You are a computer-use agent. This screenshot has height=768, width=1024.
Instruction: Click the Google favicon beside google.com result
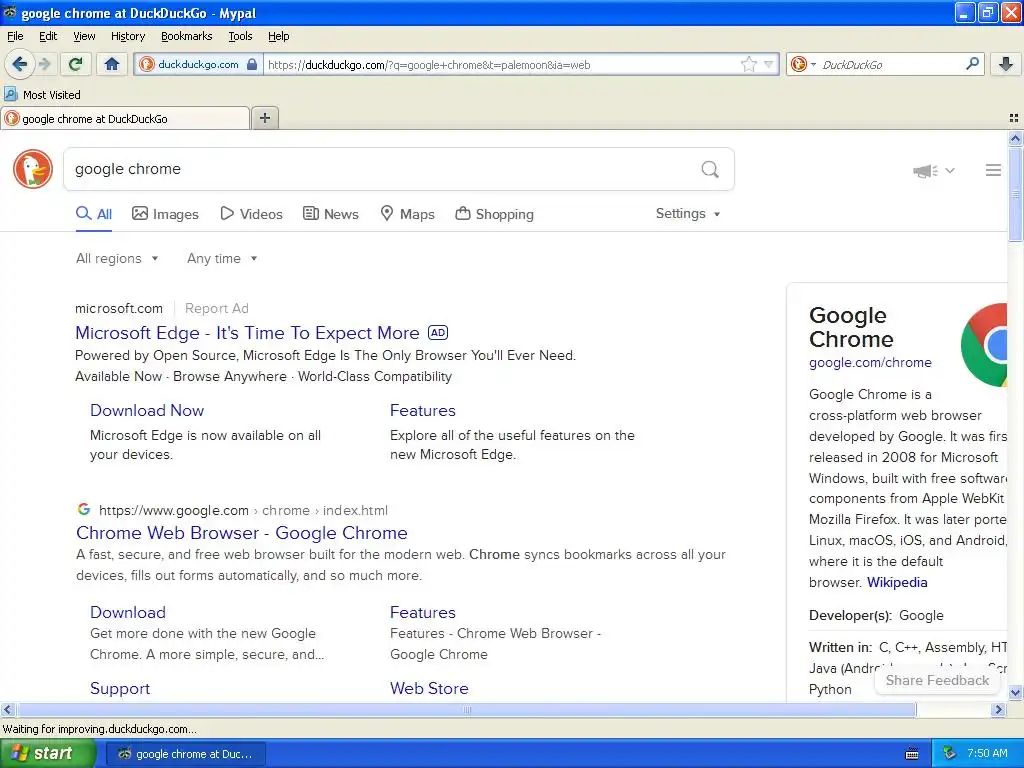pyautogui.click(x=84, y=509)
